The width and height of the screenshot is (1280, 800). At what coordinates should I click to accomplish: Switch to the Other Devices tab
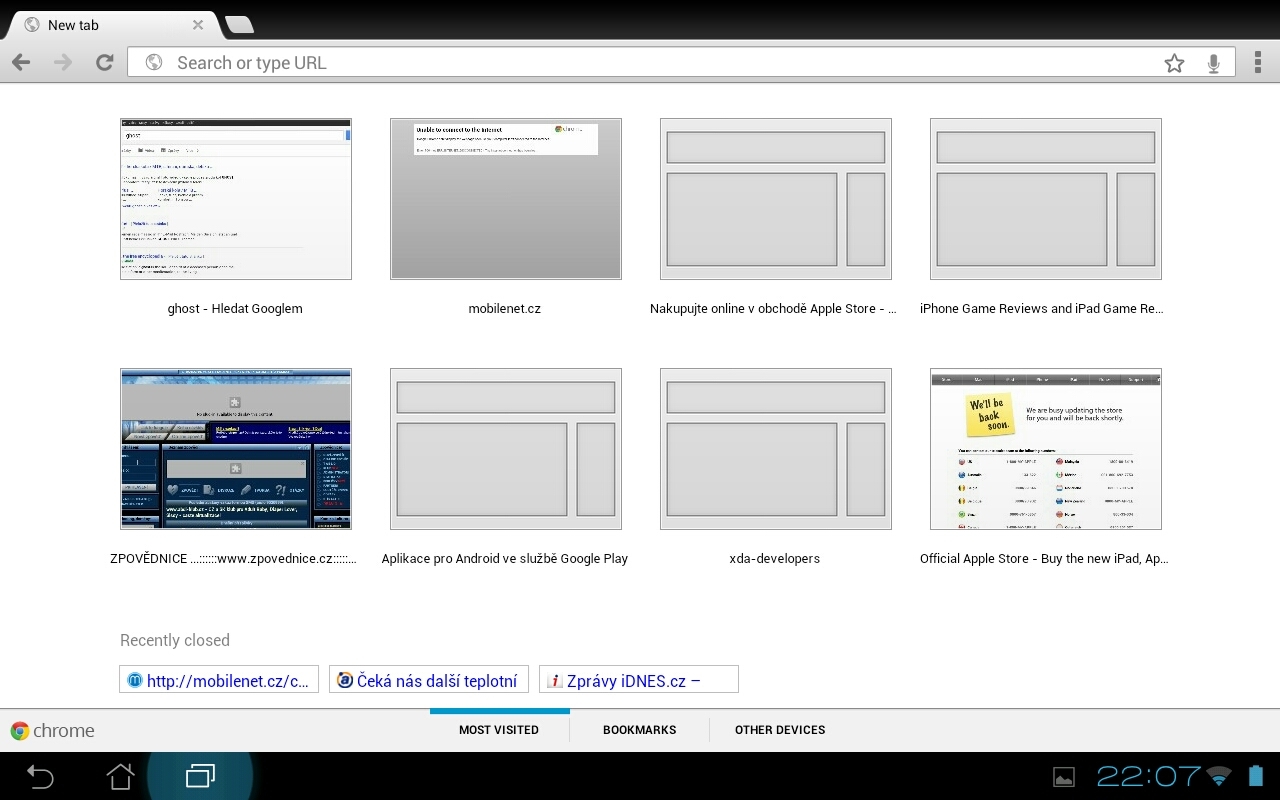click(779, 730)
